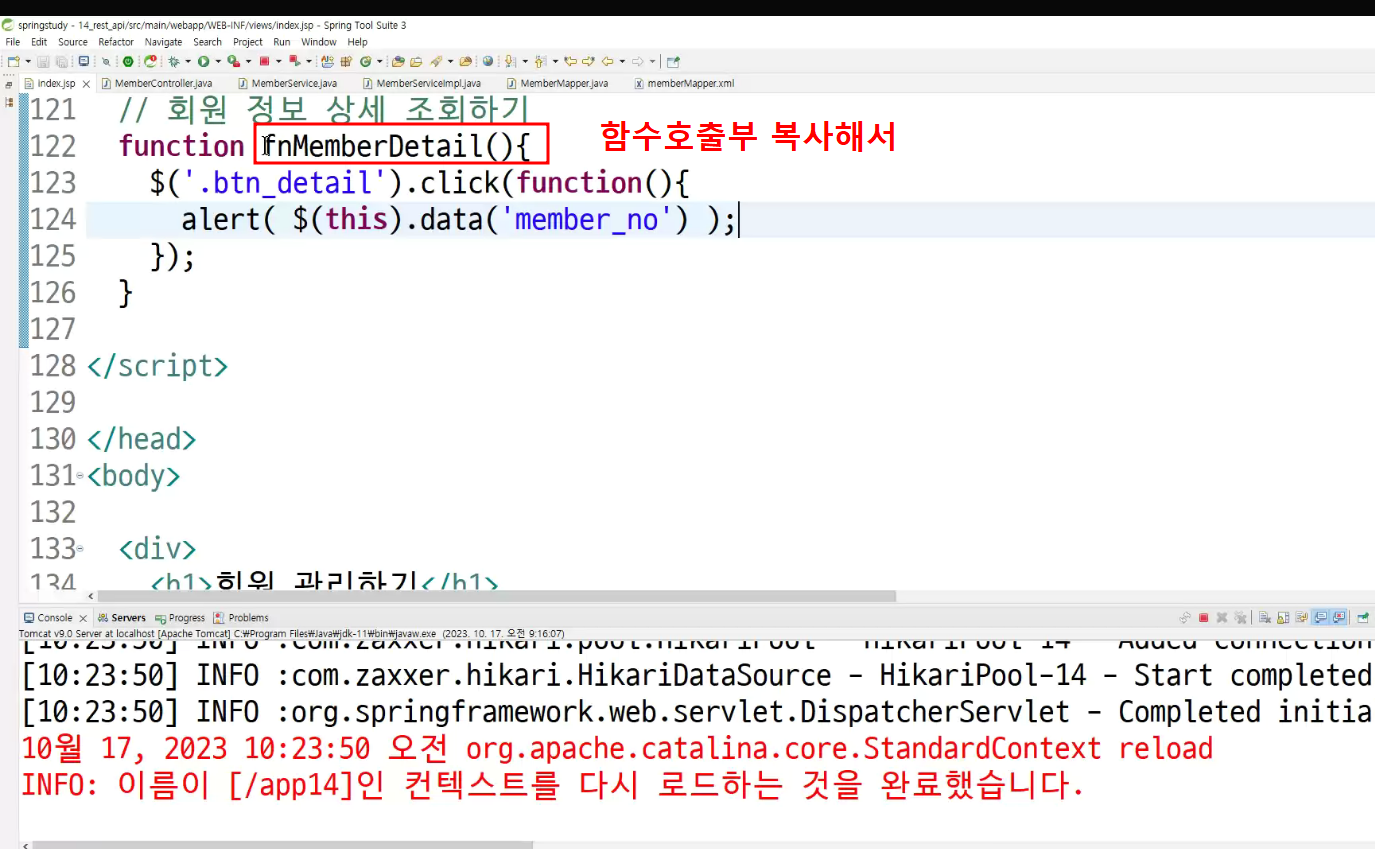Open the Navigate menu
The width and height of the screenshot is (1375, 849).
(x=164, y=42)
